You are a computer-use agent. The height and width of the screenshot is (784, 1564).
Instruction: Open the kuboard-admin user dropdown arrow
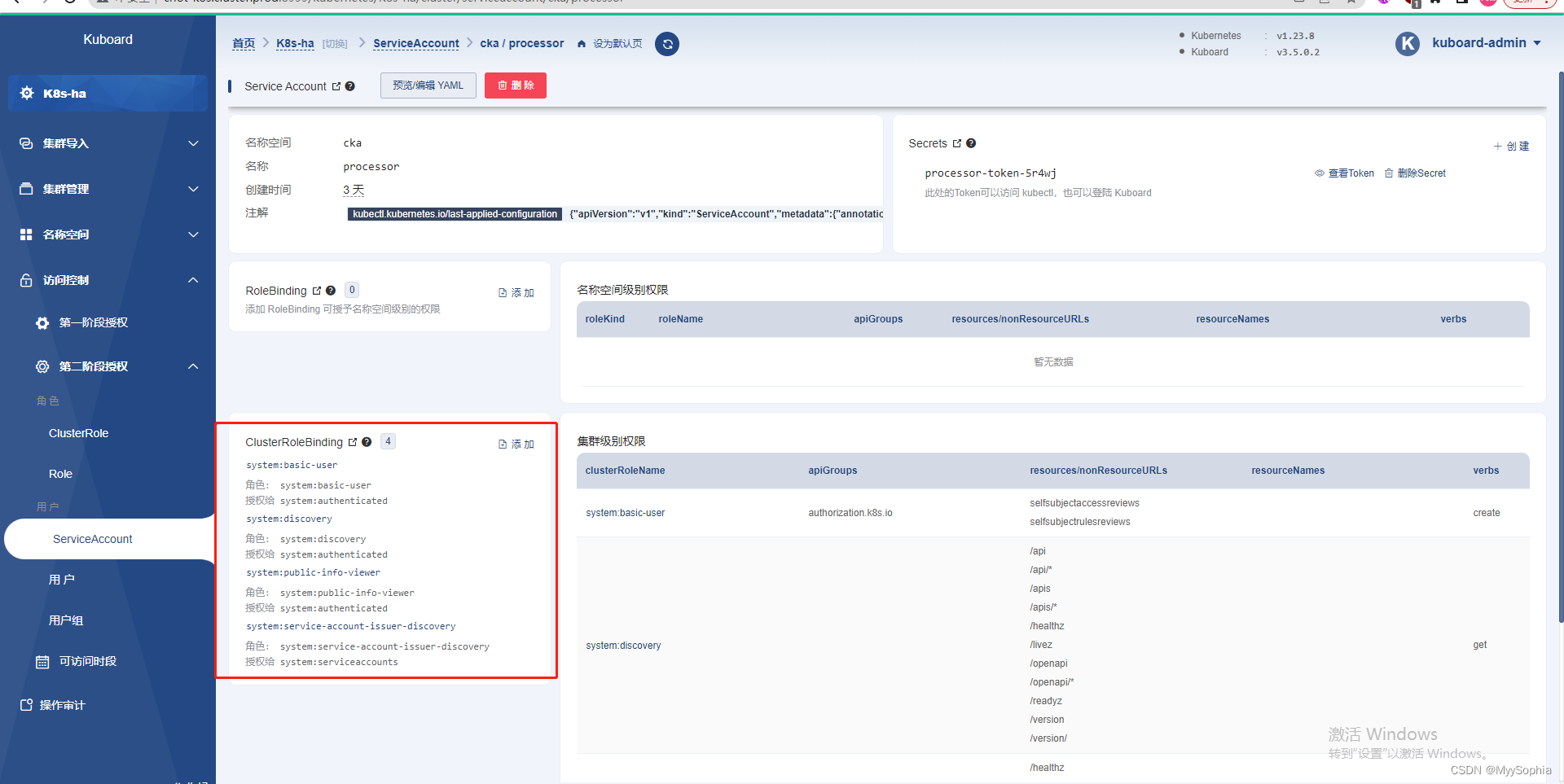[1537, 43]
